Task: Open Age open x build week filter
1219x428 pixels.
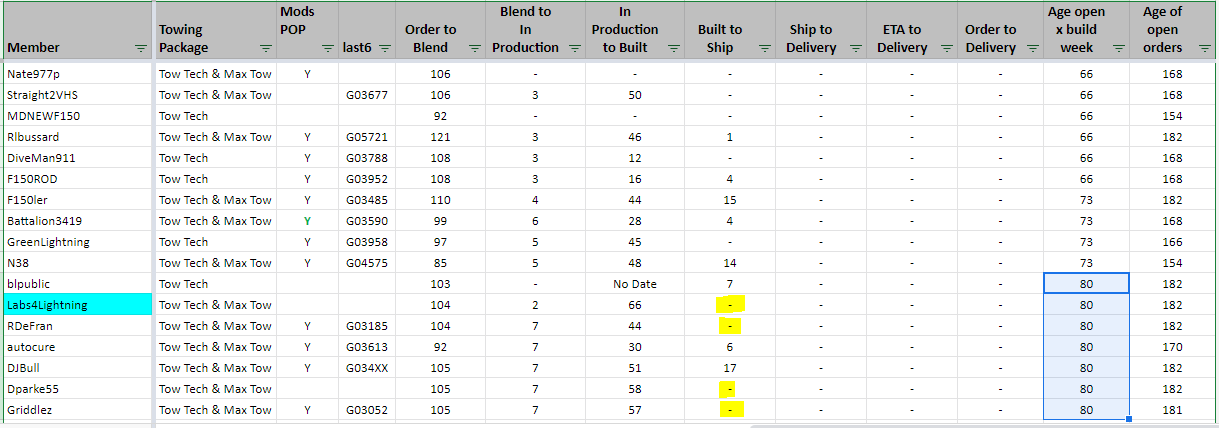Action: pos(1118,48)
